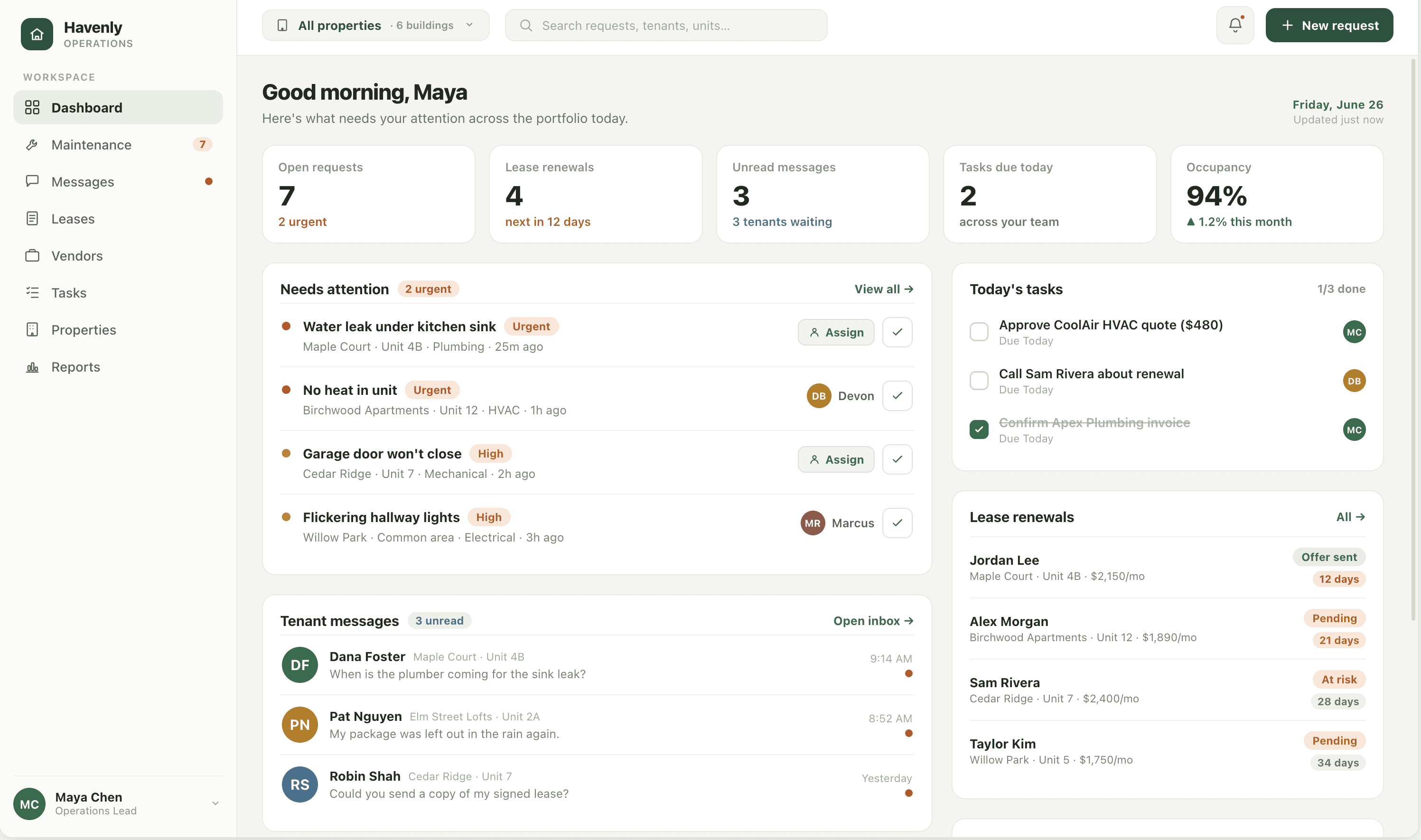Create a New request
1421x840 pixels.
(x=1329, y=26)
